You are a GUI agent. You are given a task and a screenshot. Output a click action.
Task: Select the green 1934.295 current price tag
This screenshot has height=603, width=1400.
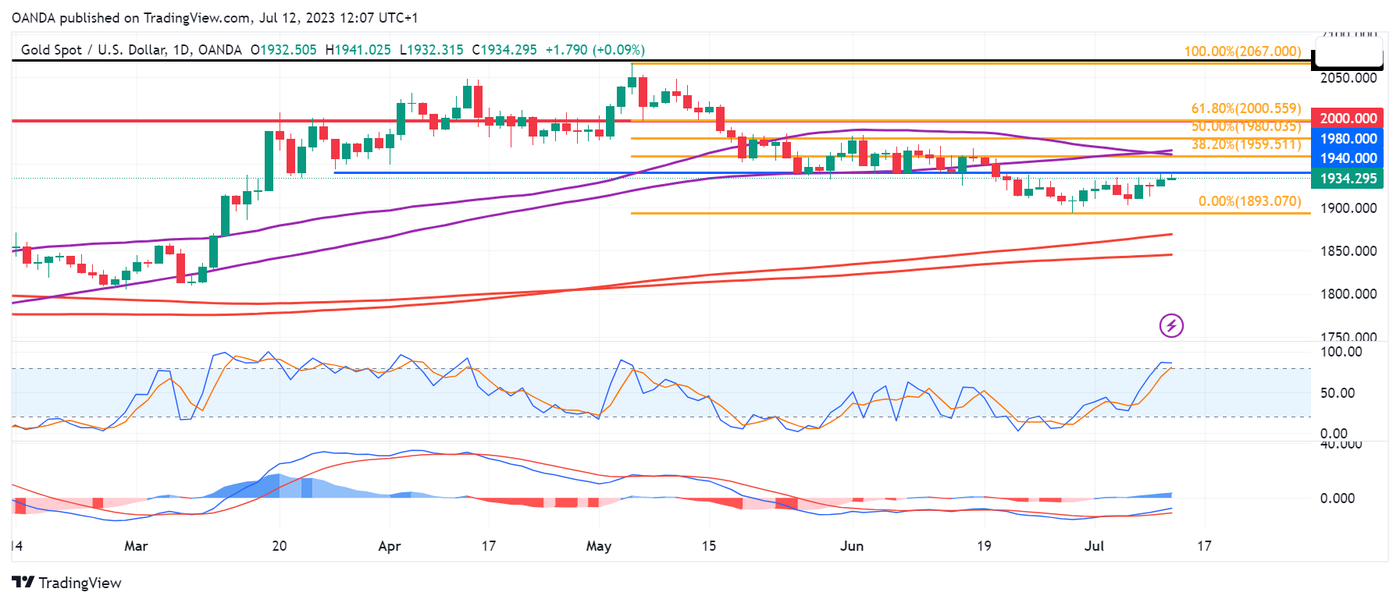click(1350, 178)
